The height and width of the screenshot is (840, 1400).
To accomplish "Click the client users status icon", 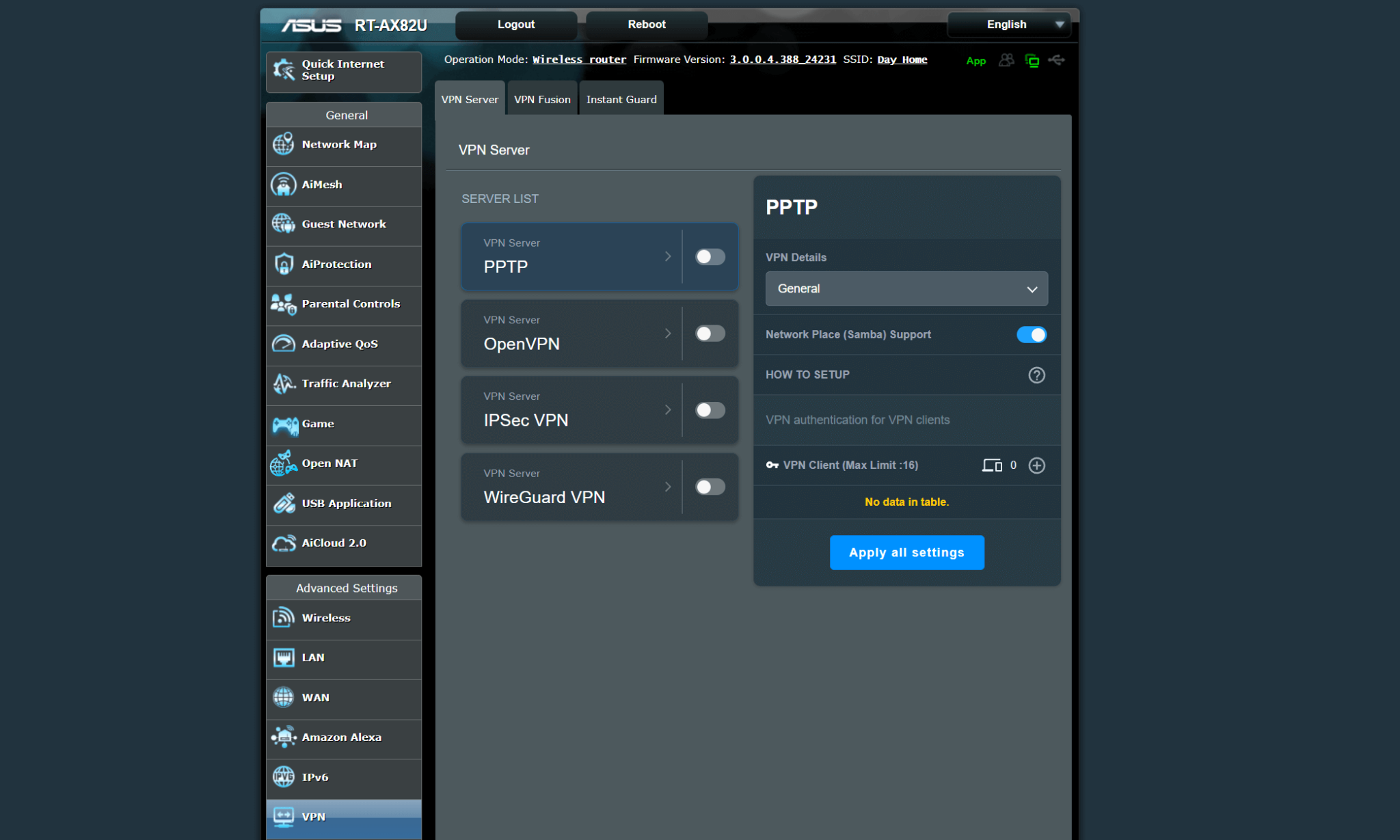I will (x=1006, y=60).
